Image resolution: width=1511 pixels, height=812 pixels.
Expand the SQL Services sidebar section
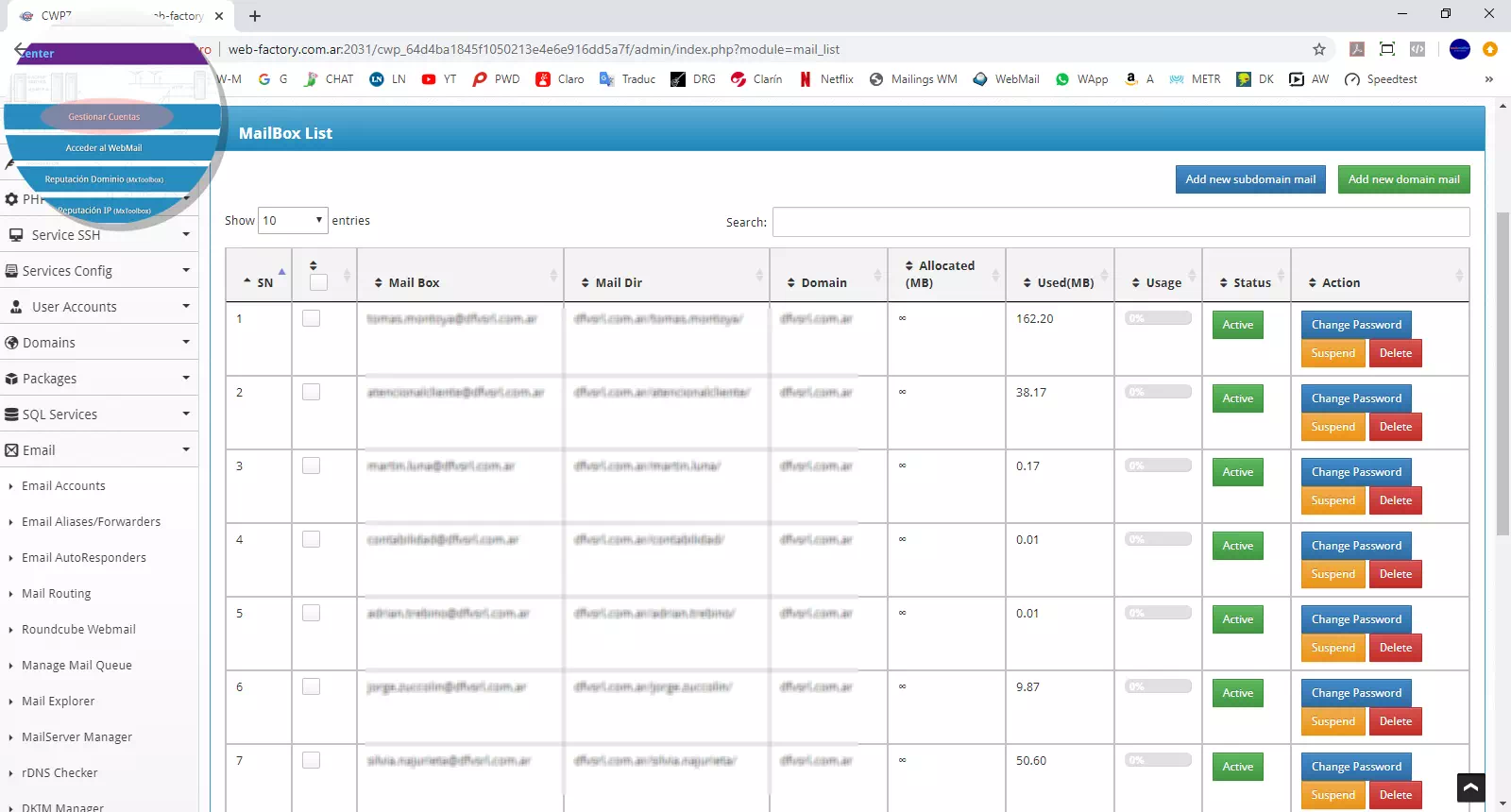(x=98, y=414)
